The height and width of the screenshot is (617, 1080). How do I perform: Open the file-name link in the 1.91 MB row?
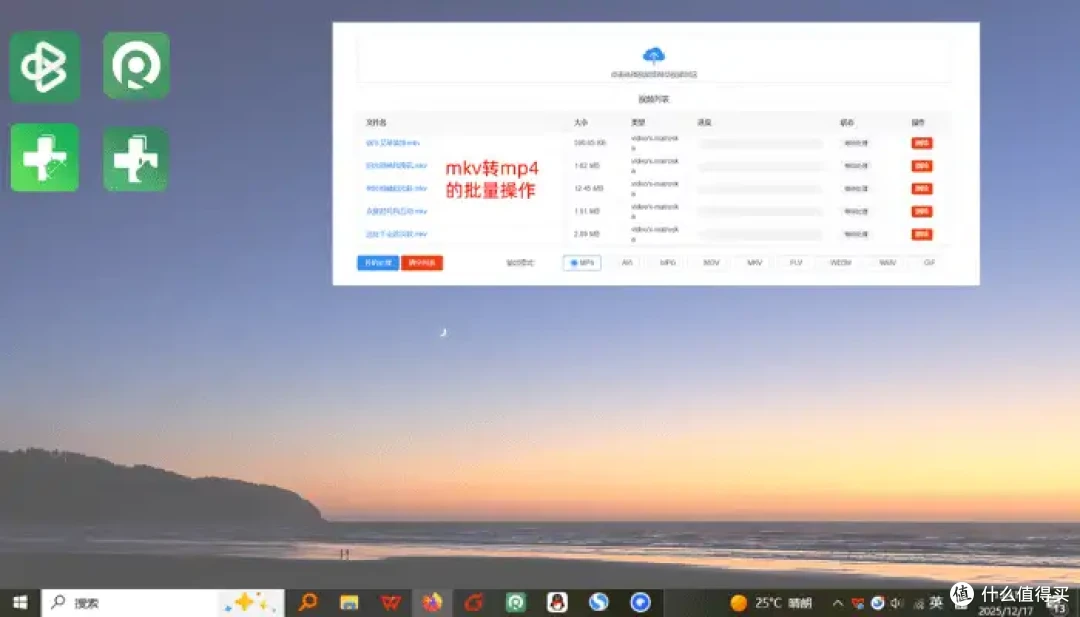(396, 211)
